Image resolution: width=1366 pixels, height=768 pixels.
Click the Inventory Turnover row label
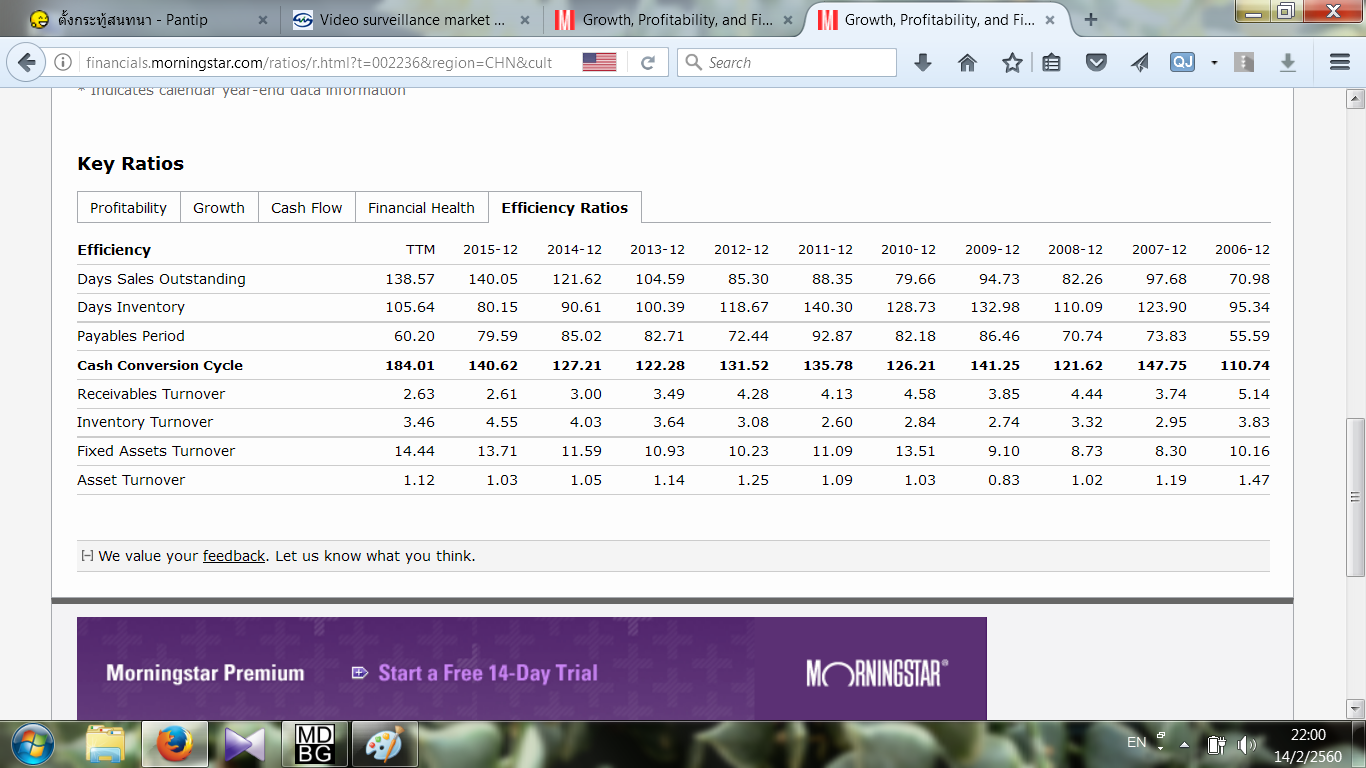(x=145, y=422)
